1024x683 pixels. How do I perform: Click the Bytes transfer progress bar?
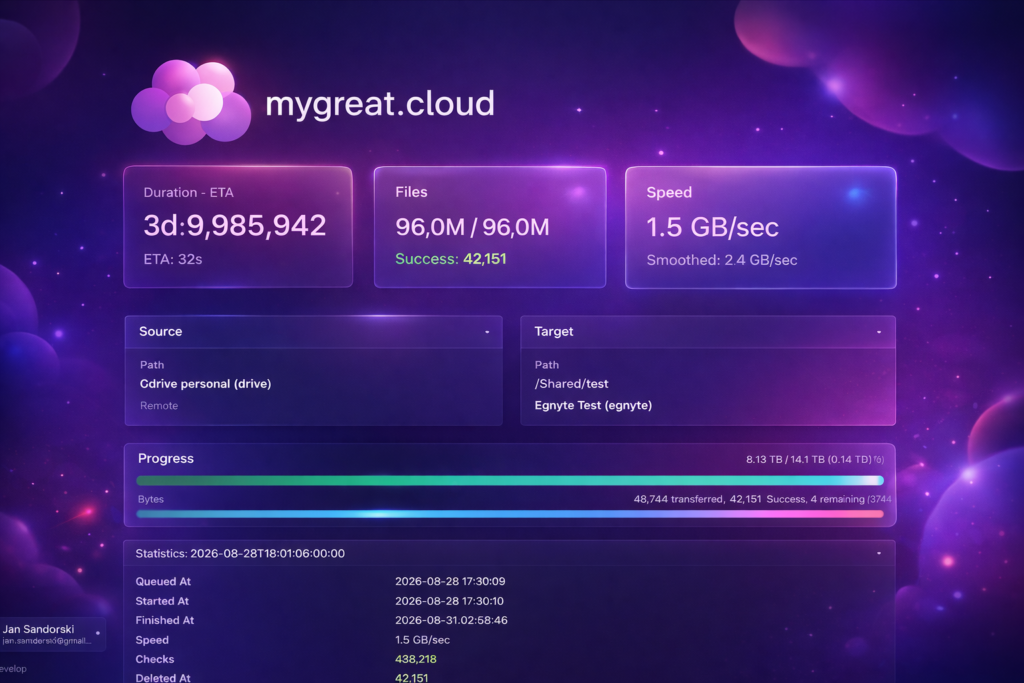click(x=509, y=514)
